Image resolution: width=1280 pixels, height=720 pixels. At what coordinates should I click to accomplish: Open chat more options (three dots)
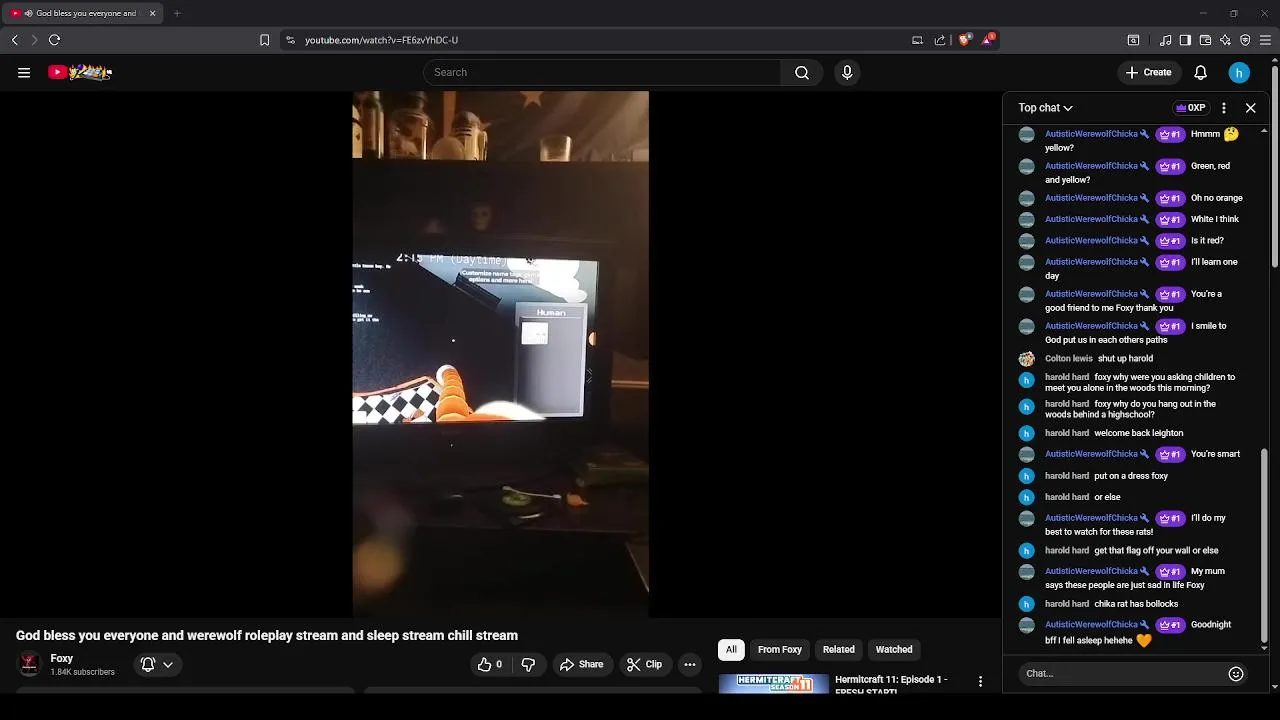1224,108
